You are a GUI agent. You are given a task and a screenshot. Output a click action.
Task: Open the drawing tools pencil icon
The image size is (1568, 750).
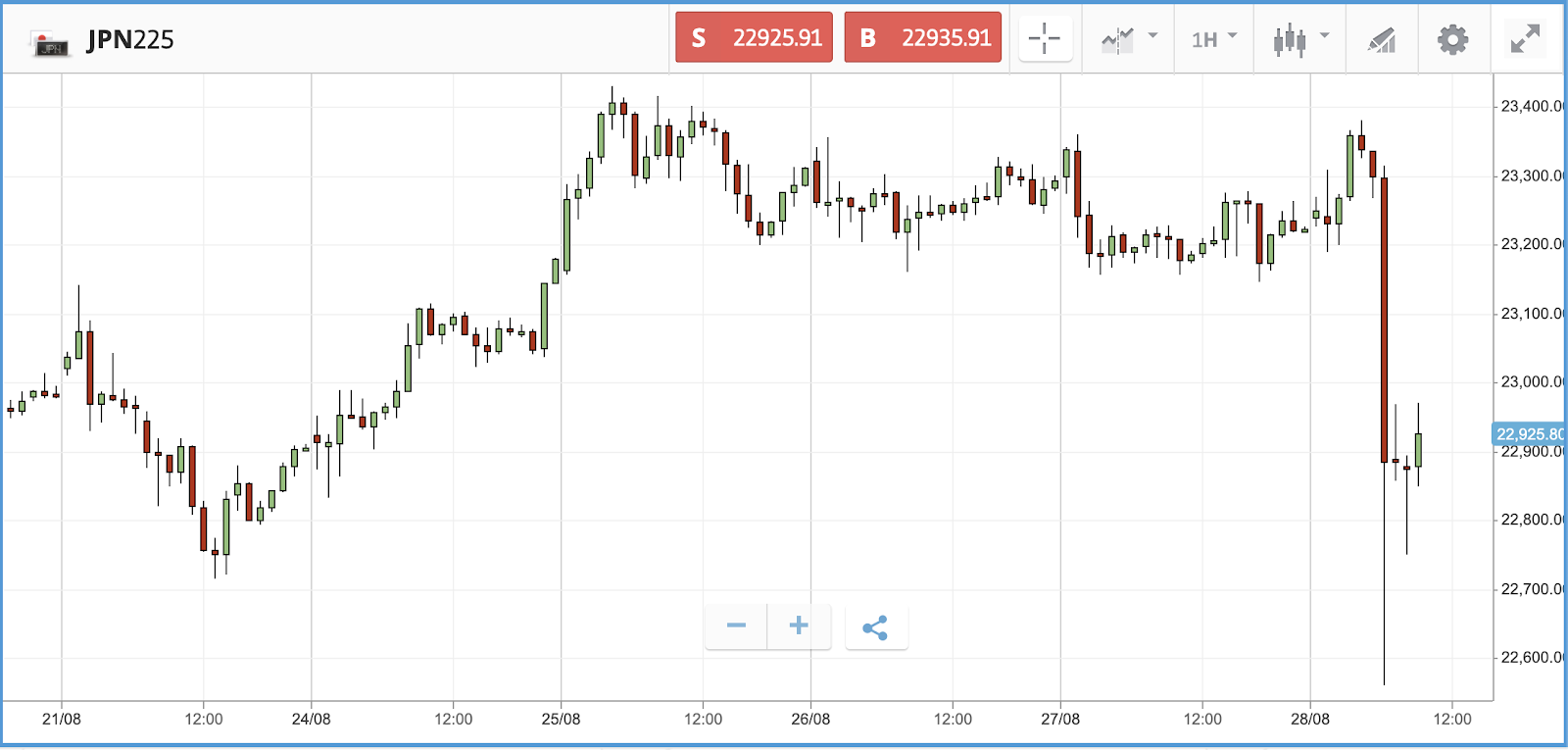[1382, 40]
